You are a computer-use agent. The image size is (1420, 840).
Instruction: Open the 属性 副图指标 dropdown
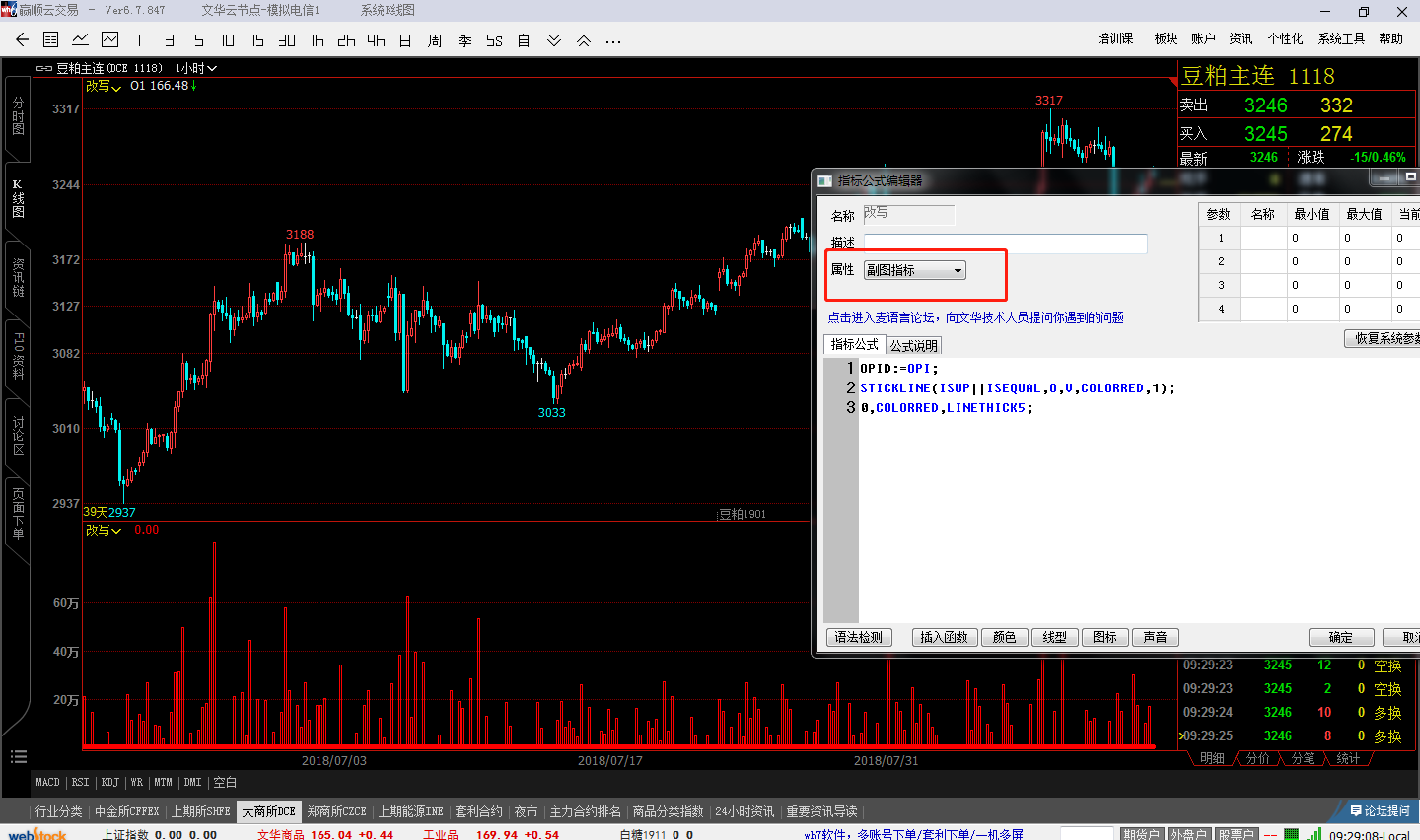tap(914, 270)
